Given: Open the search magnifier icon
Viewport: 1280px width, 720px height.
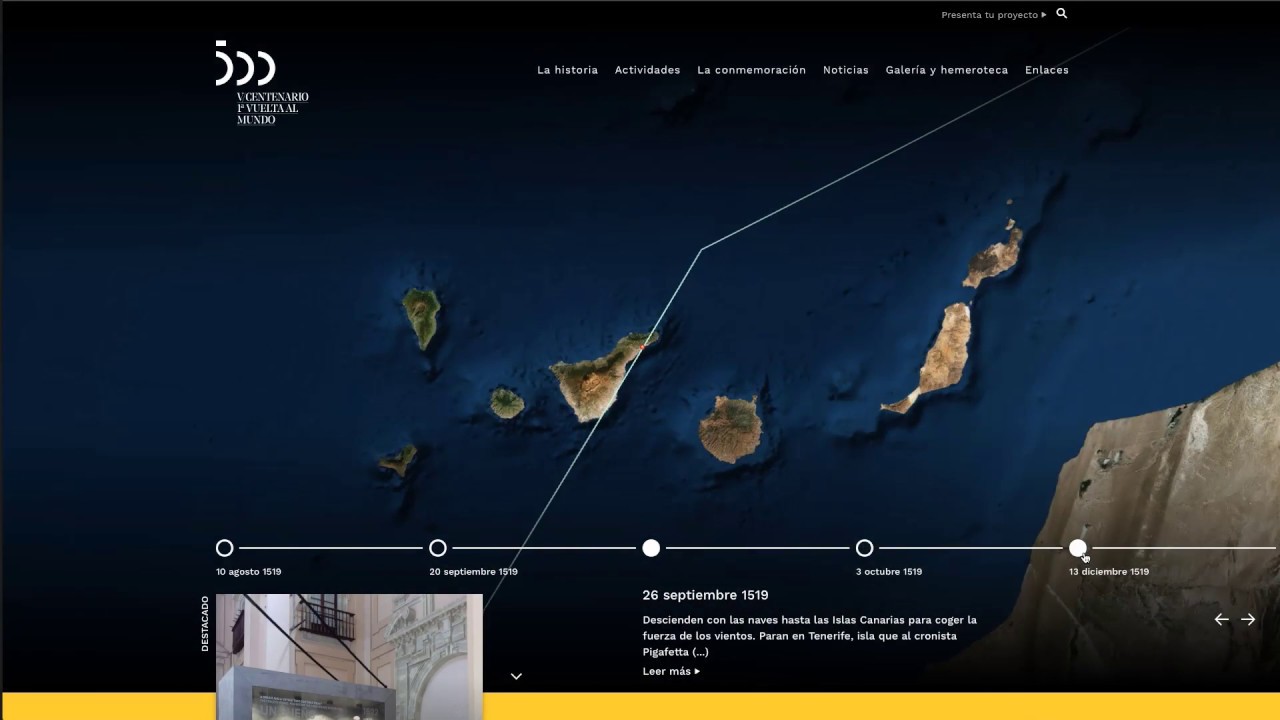Looking at the screenshot, I should click(1062, 14).
